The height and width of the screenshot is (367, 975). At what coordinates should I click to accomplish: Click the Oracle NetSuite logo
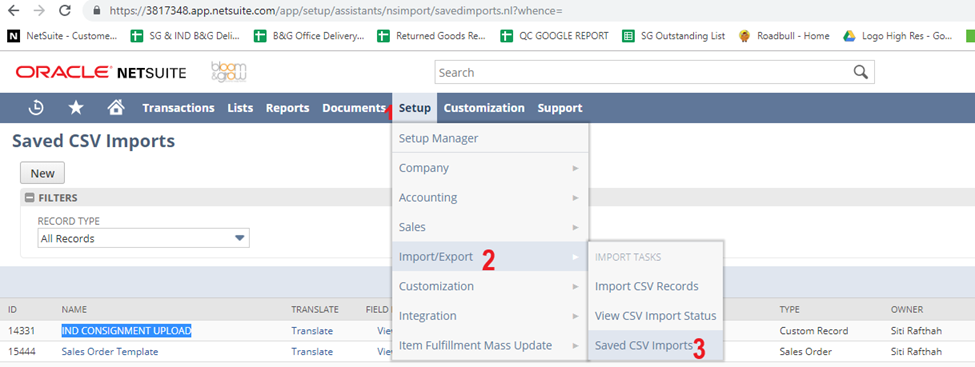(101, 73)
